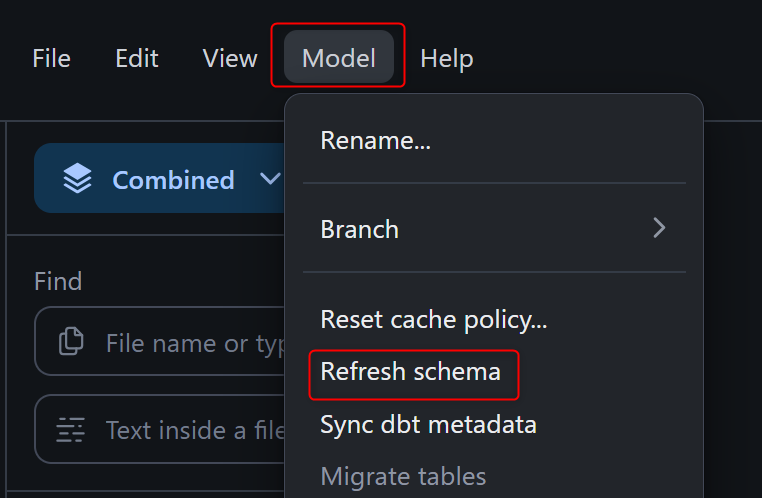Viewport: 762px width, 498px height.
Task: Click Refresh schema in the menu
Action: click(x=410, y=372)
